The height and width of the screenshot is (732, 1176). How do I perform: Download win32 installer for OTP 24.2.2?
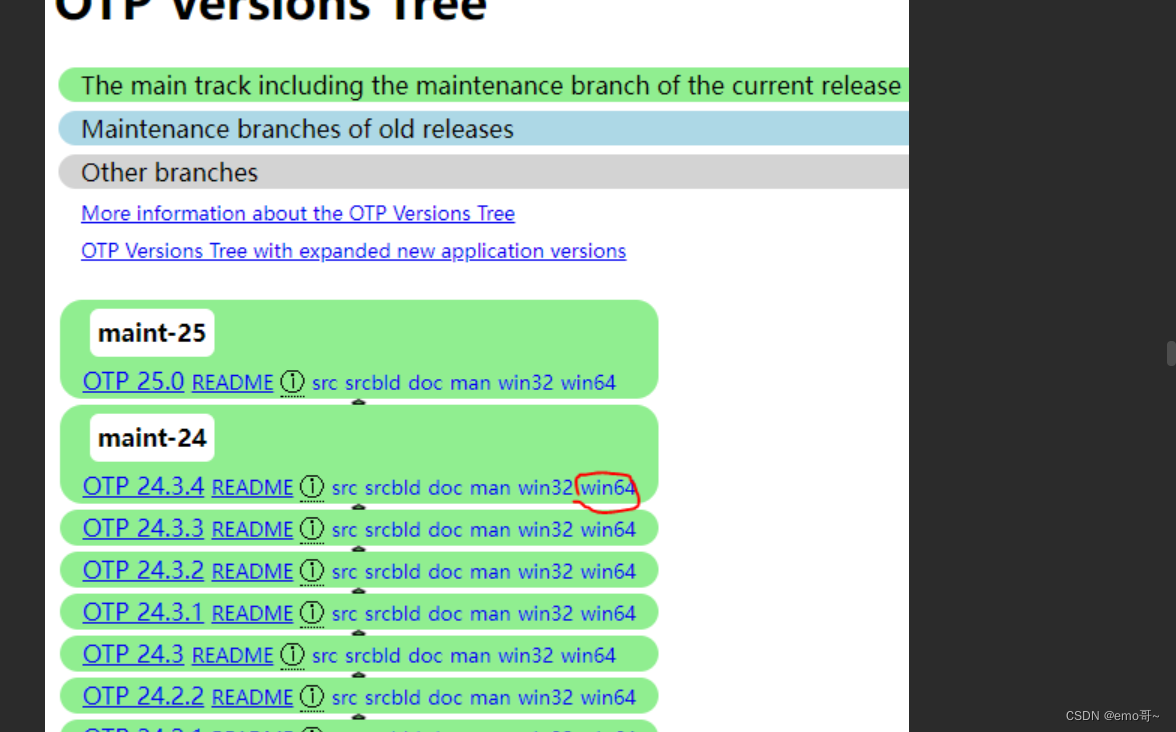(545, 698)
